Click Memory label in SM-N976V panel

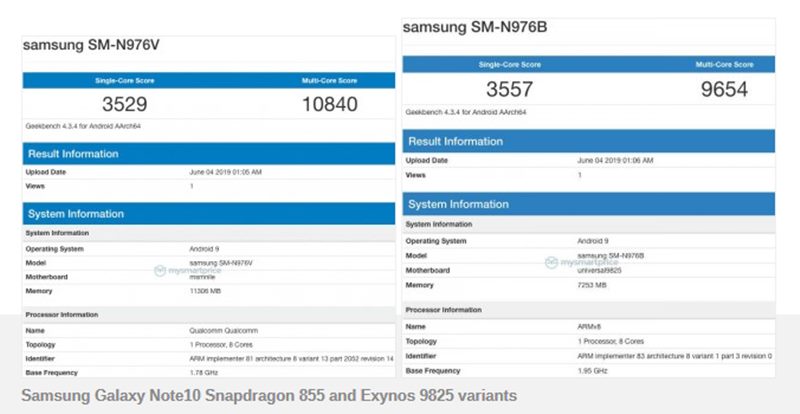39,291
